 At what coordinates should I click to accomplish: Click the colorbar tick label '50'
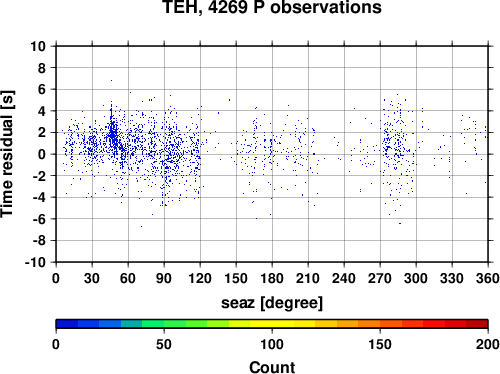click(164, 344)
